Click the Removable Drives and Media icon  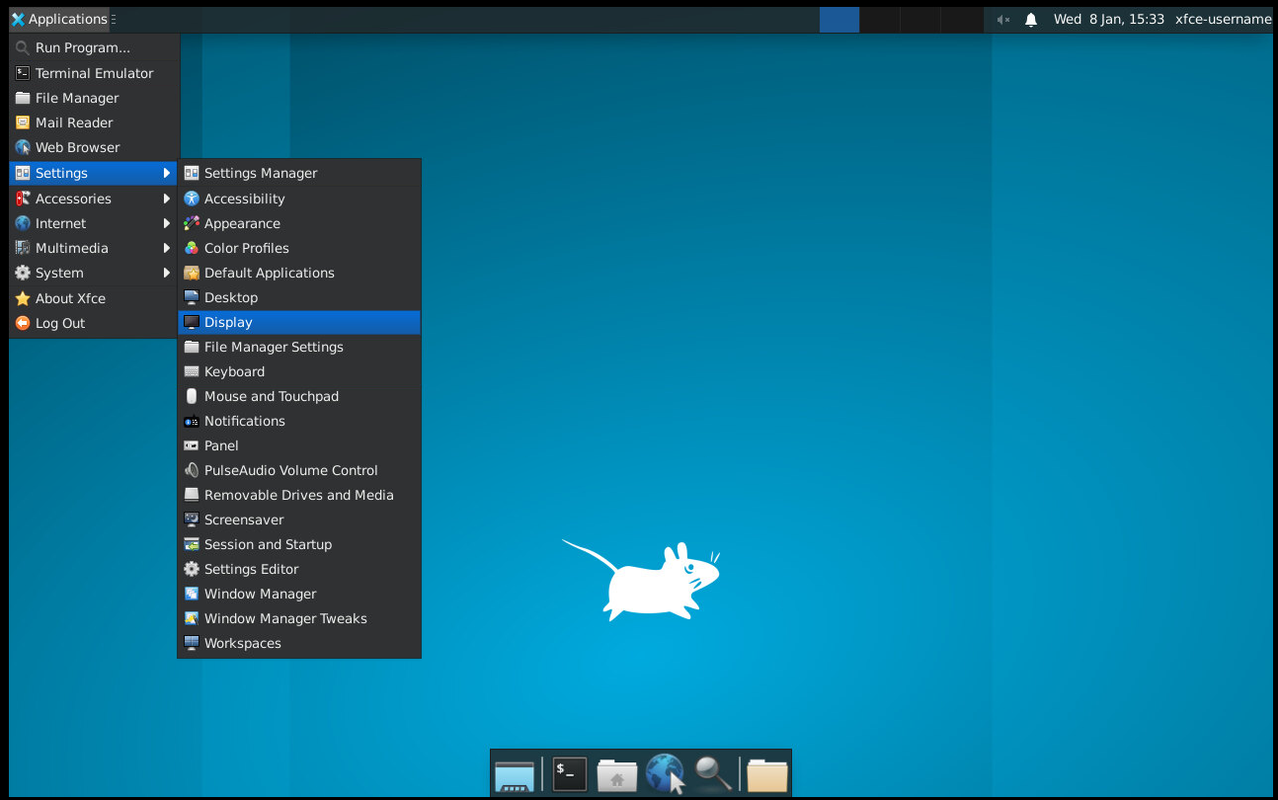tap(192, 495)
